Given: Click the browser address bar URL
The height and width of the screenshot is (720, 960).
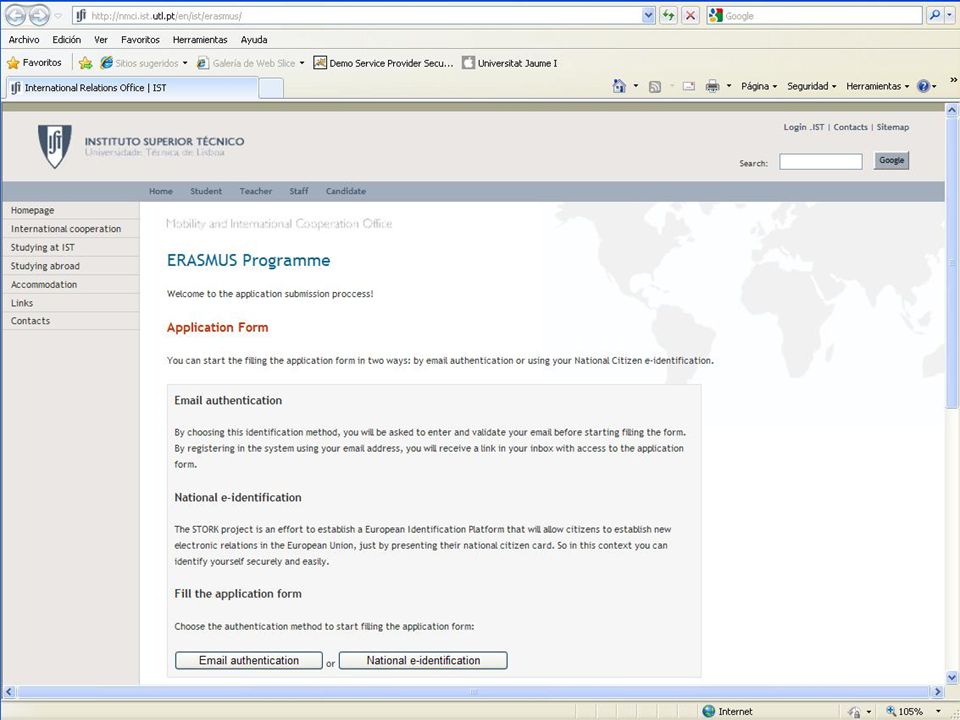Looking at the screenshot, I should [357, 16].
